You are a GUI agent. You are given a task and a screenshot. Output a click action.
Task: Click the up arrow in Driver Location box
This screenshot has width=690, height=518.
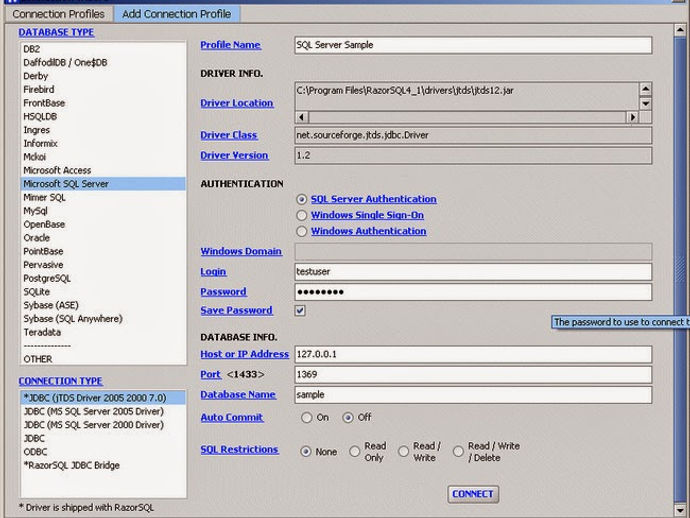coord(645,89)
